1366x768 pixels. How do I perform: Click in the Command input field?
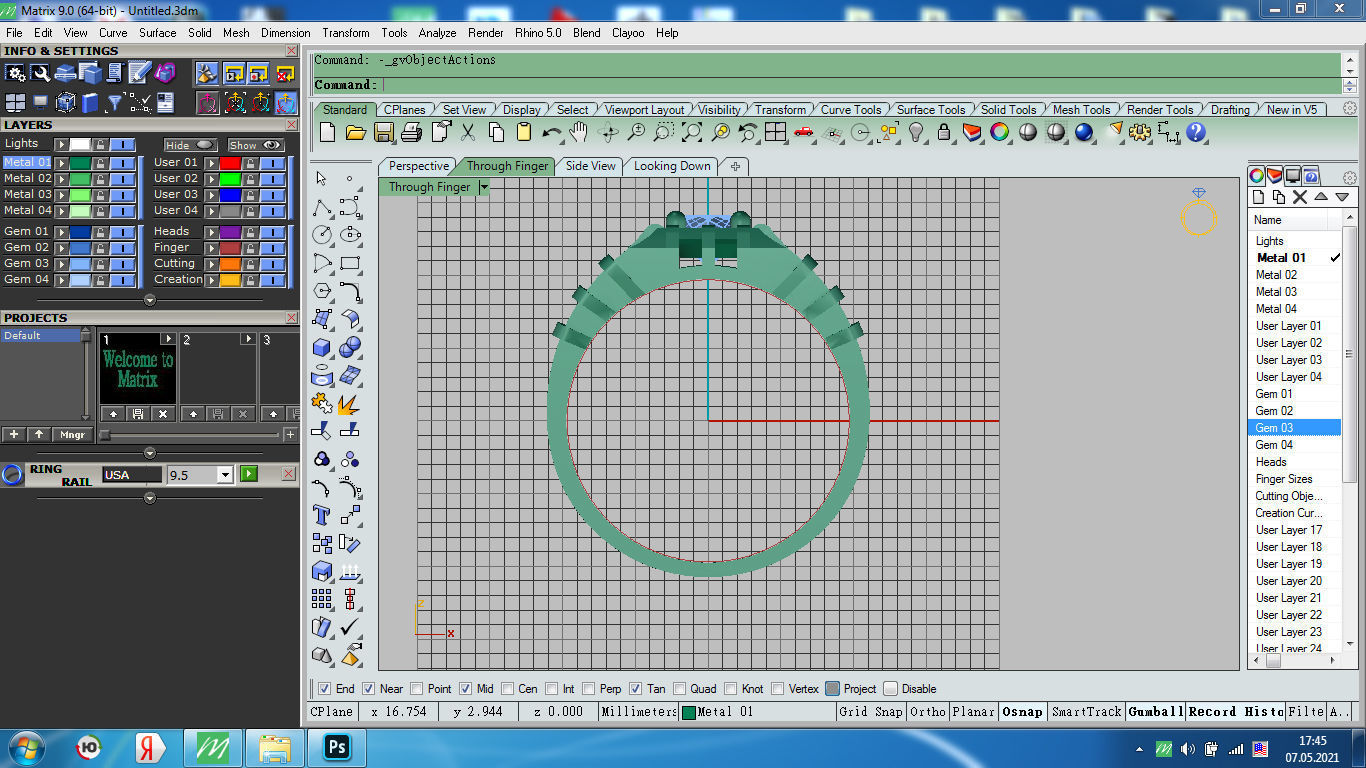[860, 85]
